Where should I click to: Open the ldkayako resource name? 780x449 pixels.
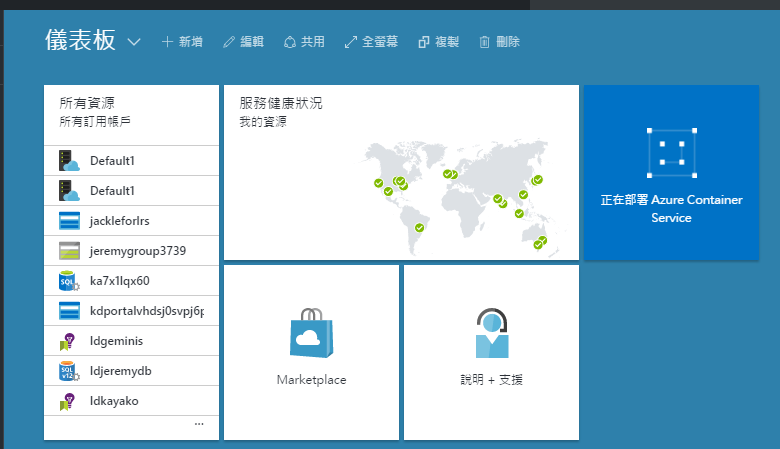pyautogui.click(x=114, y=401)
